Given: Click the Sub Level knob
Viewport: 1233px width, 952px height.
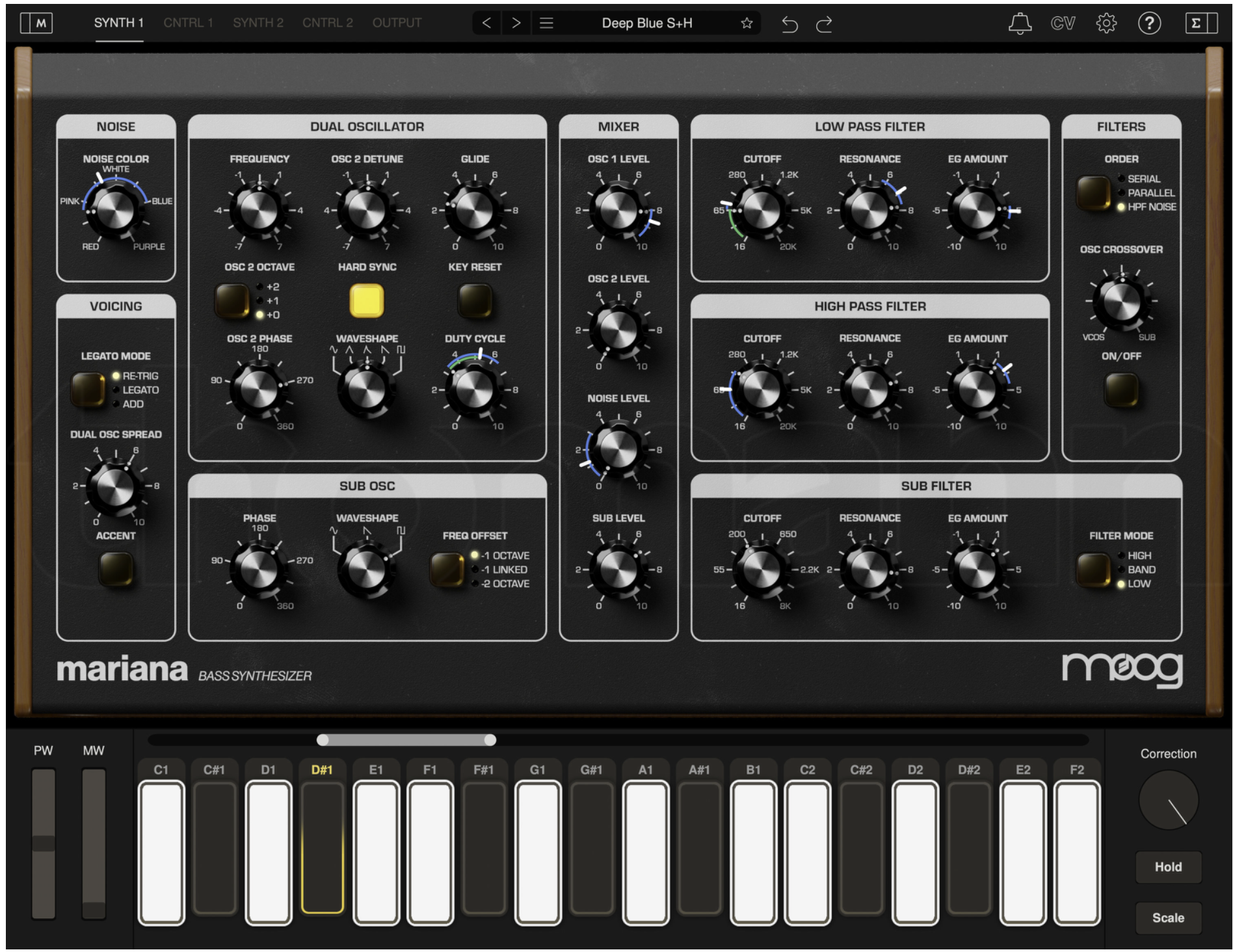Looking at the screenshot, I should (618, 569).
